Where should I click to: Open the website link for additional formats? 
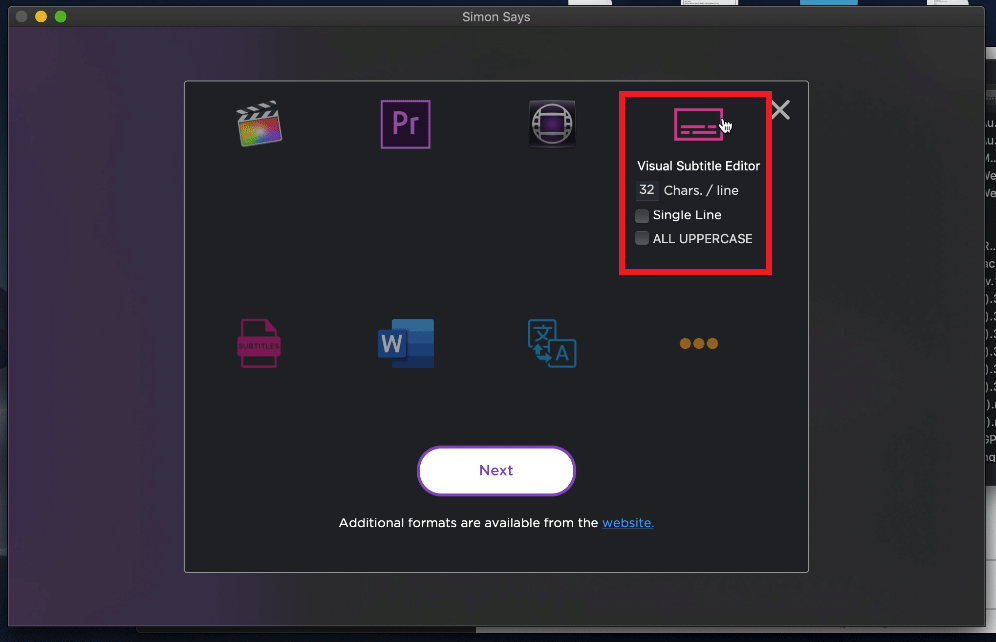point(628,523)
